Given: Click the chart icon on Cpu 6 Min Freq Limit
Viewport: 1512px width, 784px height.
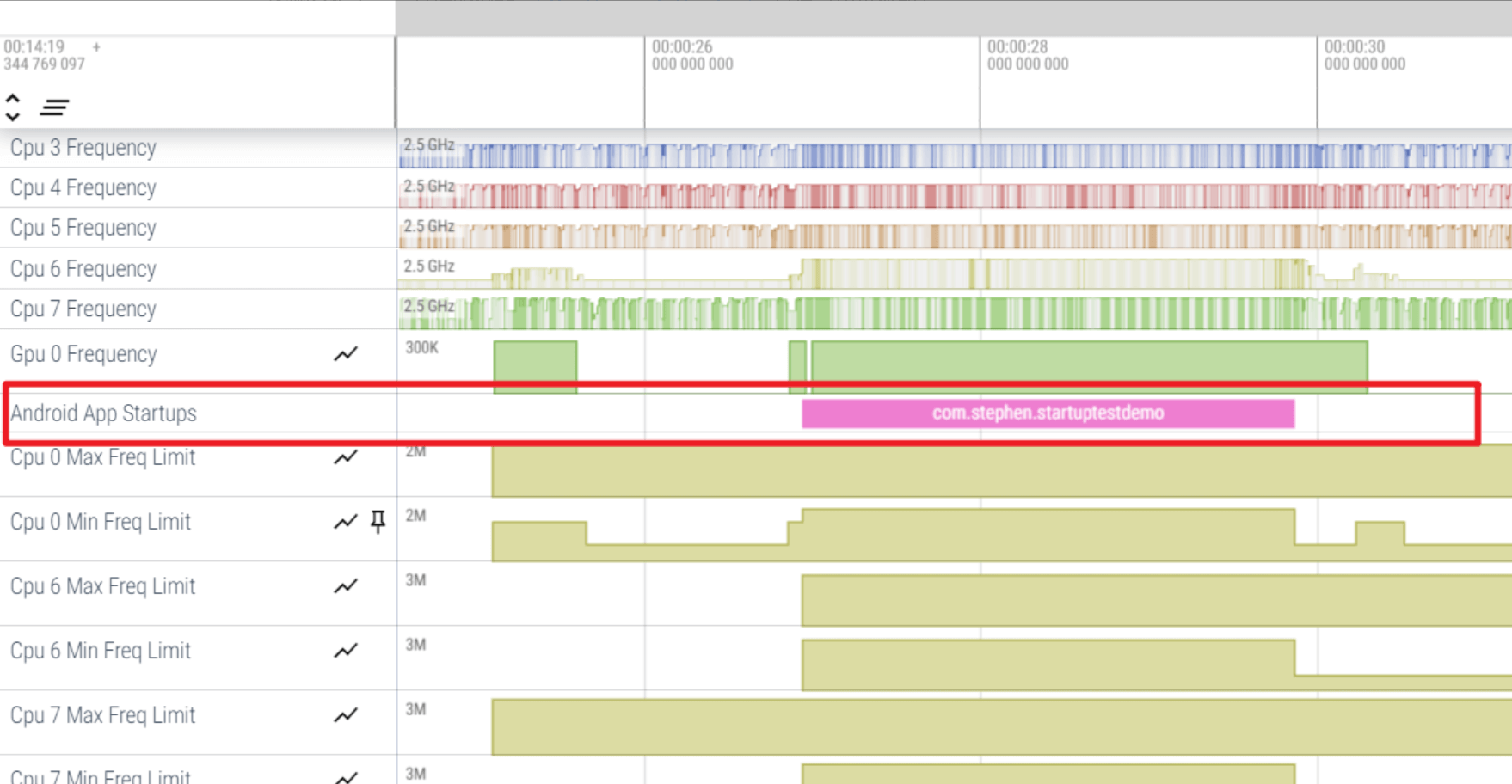Looking at the screenshot, I should [x=346, y=651].
